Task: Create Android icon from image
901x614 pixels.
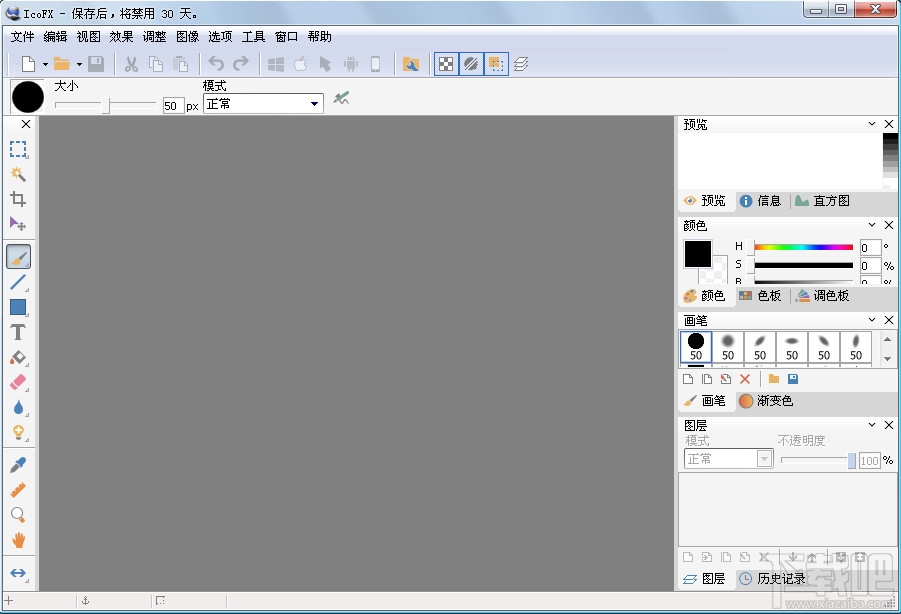Action: [351, 64]
